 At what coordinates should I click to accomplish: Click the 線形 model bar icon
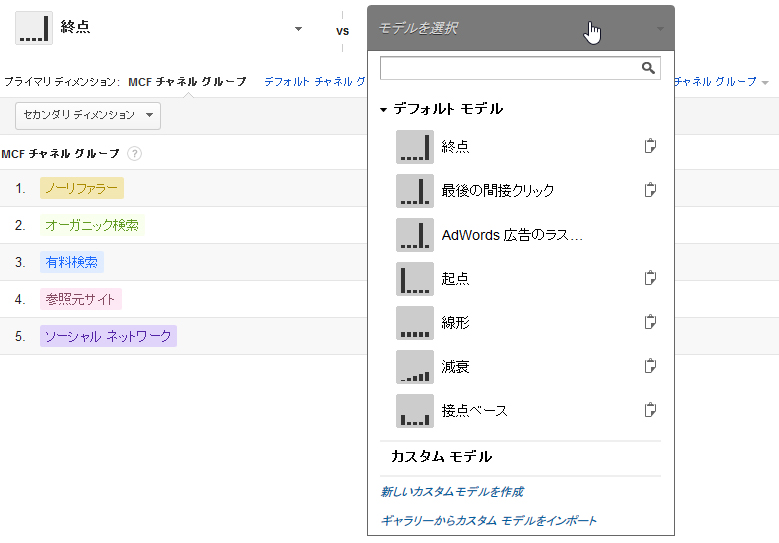point(415,323)
